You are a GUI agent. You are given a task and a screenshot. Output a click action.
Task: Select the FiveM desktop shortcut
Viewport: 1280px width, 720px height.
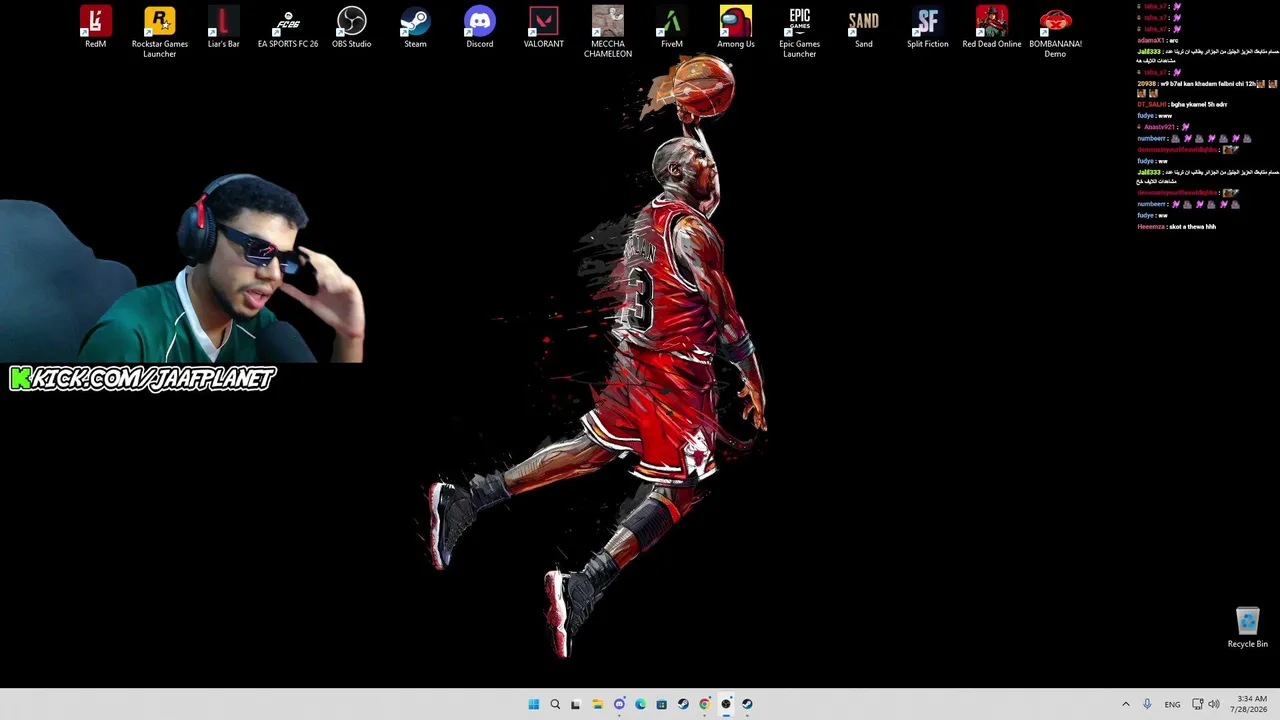(x=672, y=28)
